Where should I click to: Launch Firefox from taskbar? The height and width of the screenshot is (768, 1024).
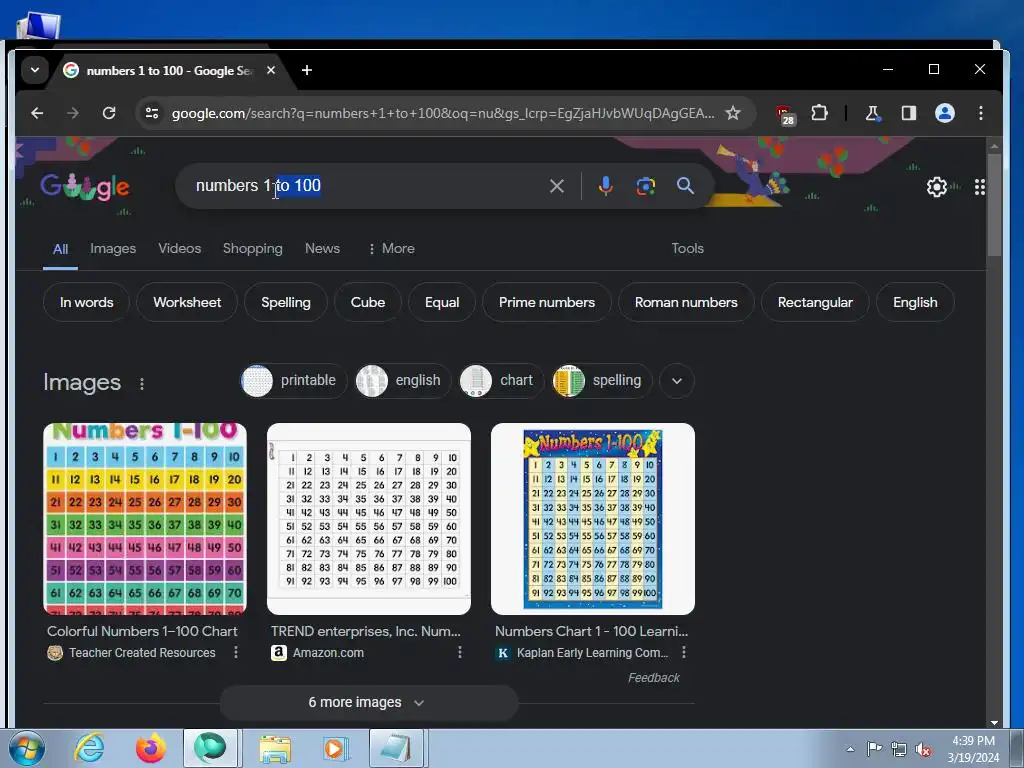(x=150, y=748)
